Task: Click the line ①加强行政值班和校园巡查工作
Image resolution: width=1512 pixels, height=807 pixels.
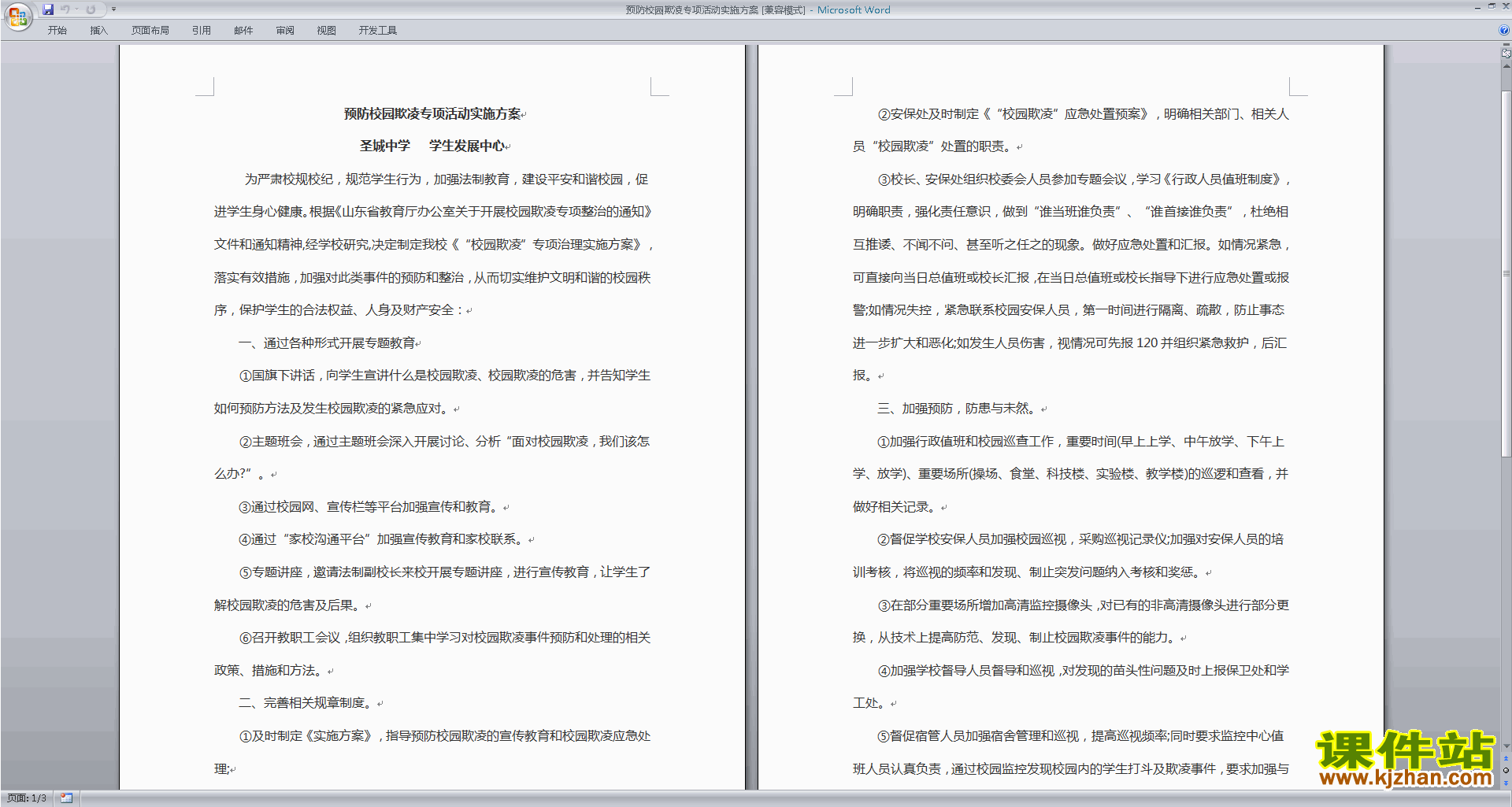Action: (x=1081, y=442)
